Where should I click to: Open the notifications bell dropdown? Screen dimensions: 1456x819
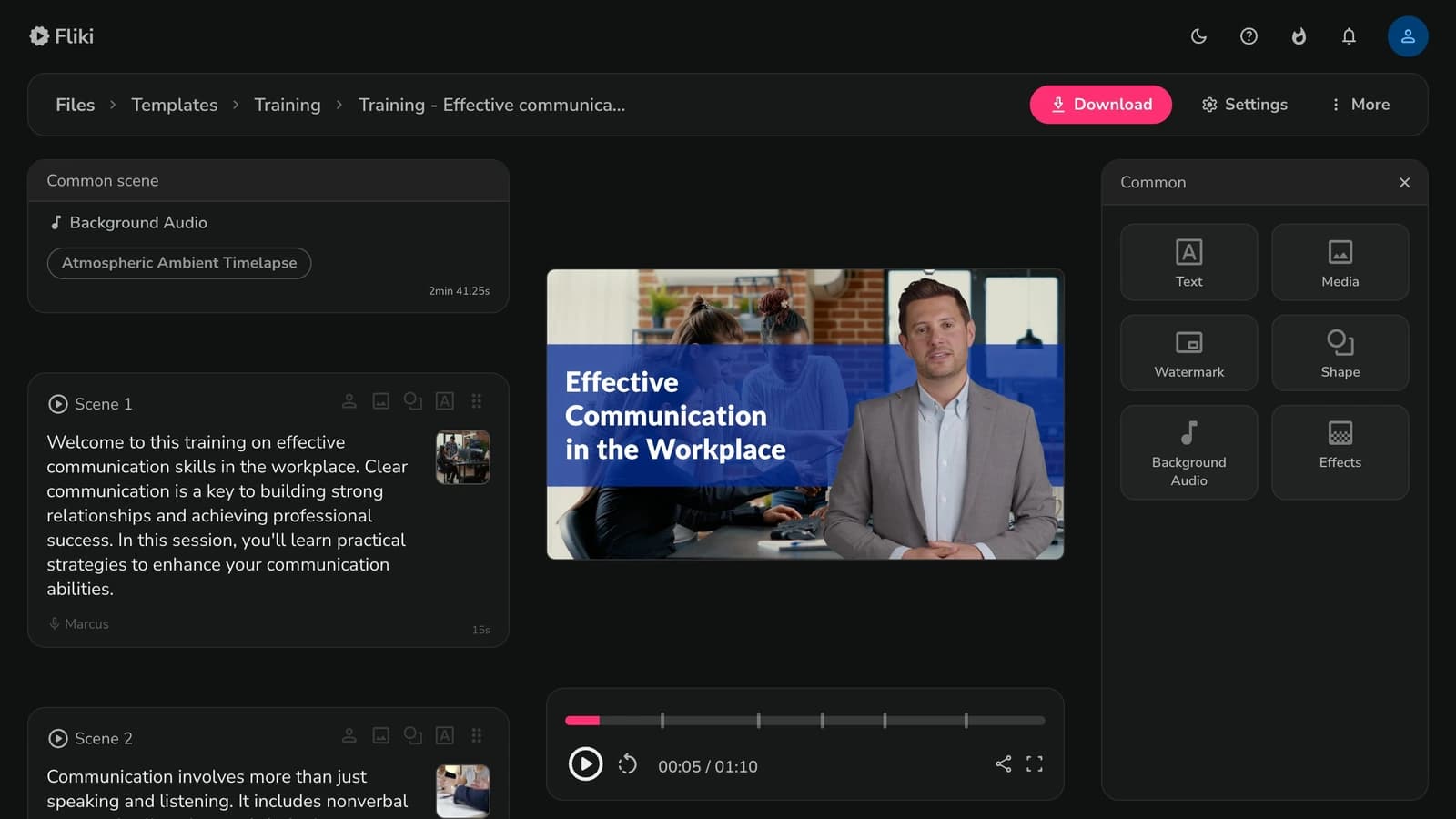pyautogui.click(x=1349, y=36)
